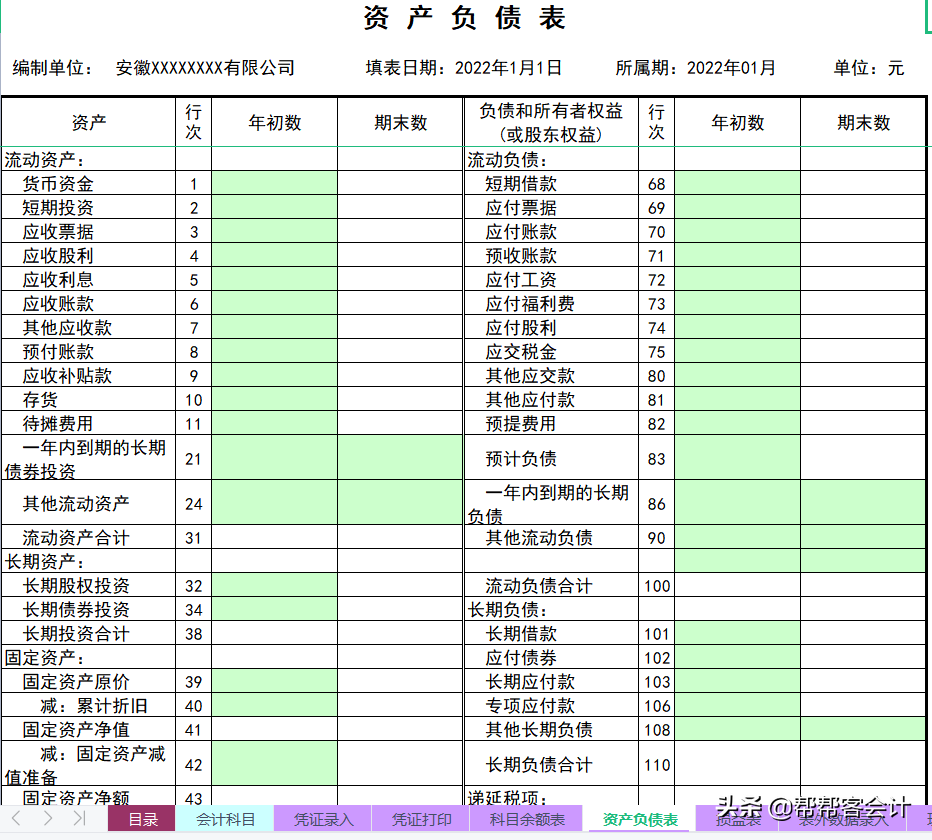Select the 流动资产合计 row label
The height and width of the screenshot is (840, 932).
tap(78, 538)
